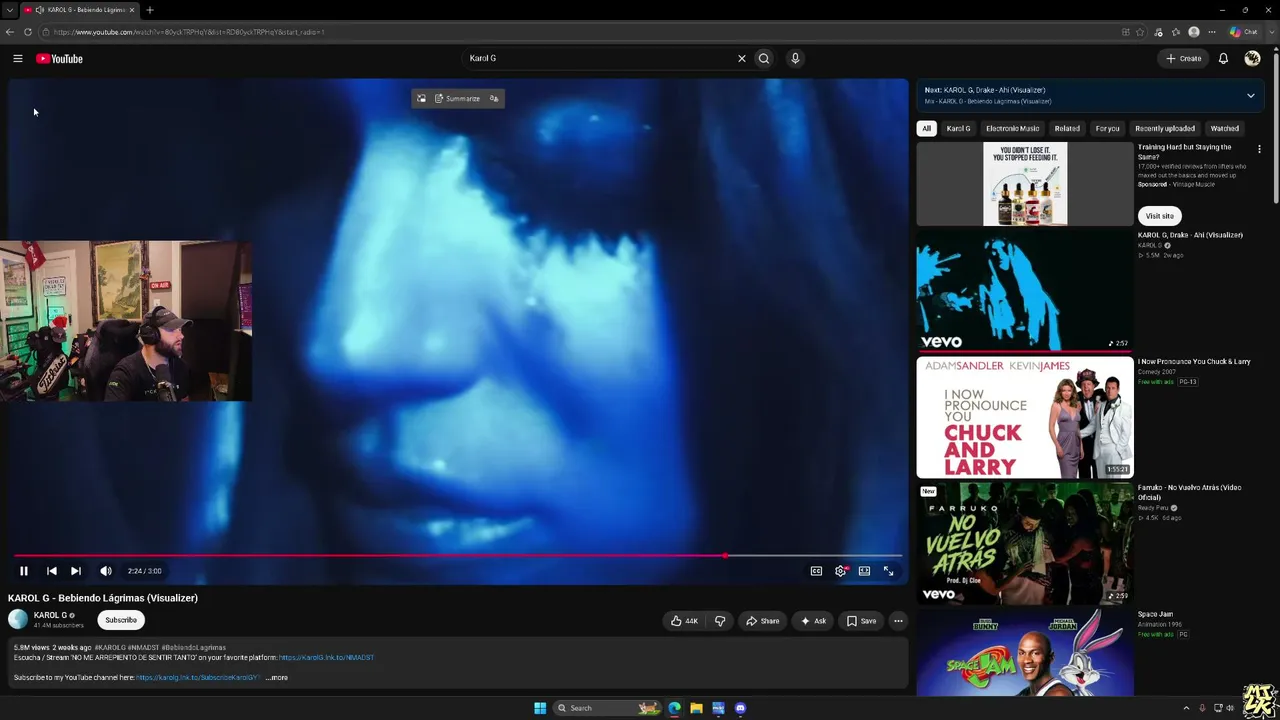Open the YouTube account avatar menu
1280x720 pixels.
(x=1252, y=59)
